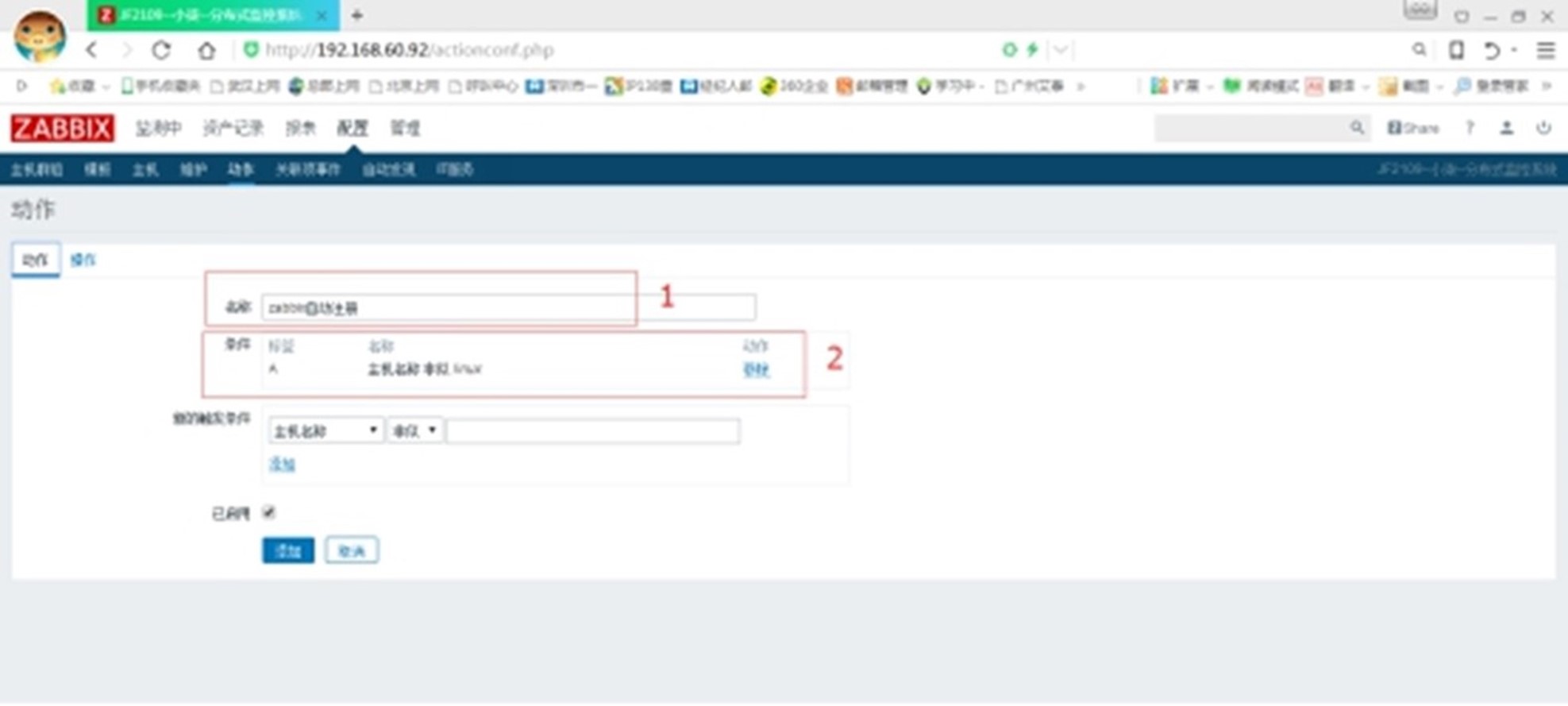The width and height of the screenshot is (1568, 706).
Task: Toggle the bookmarks sidebar icon
Action: 21,86
